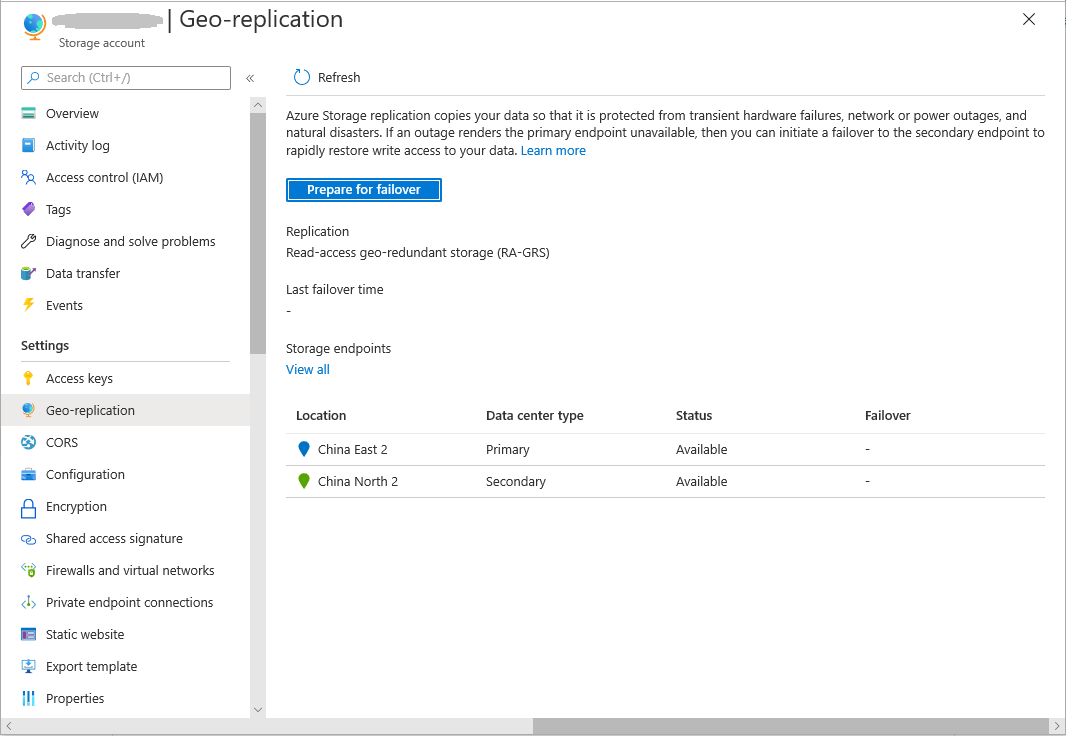The image size is (1066, 736).
Task: Click the storage account globe logo
Action: (x=34, y=26)
